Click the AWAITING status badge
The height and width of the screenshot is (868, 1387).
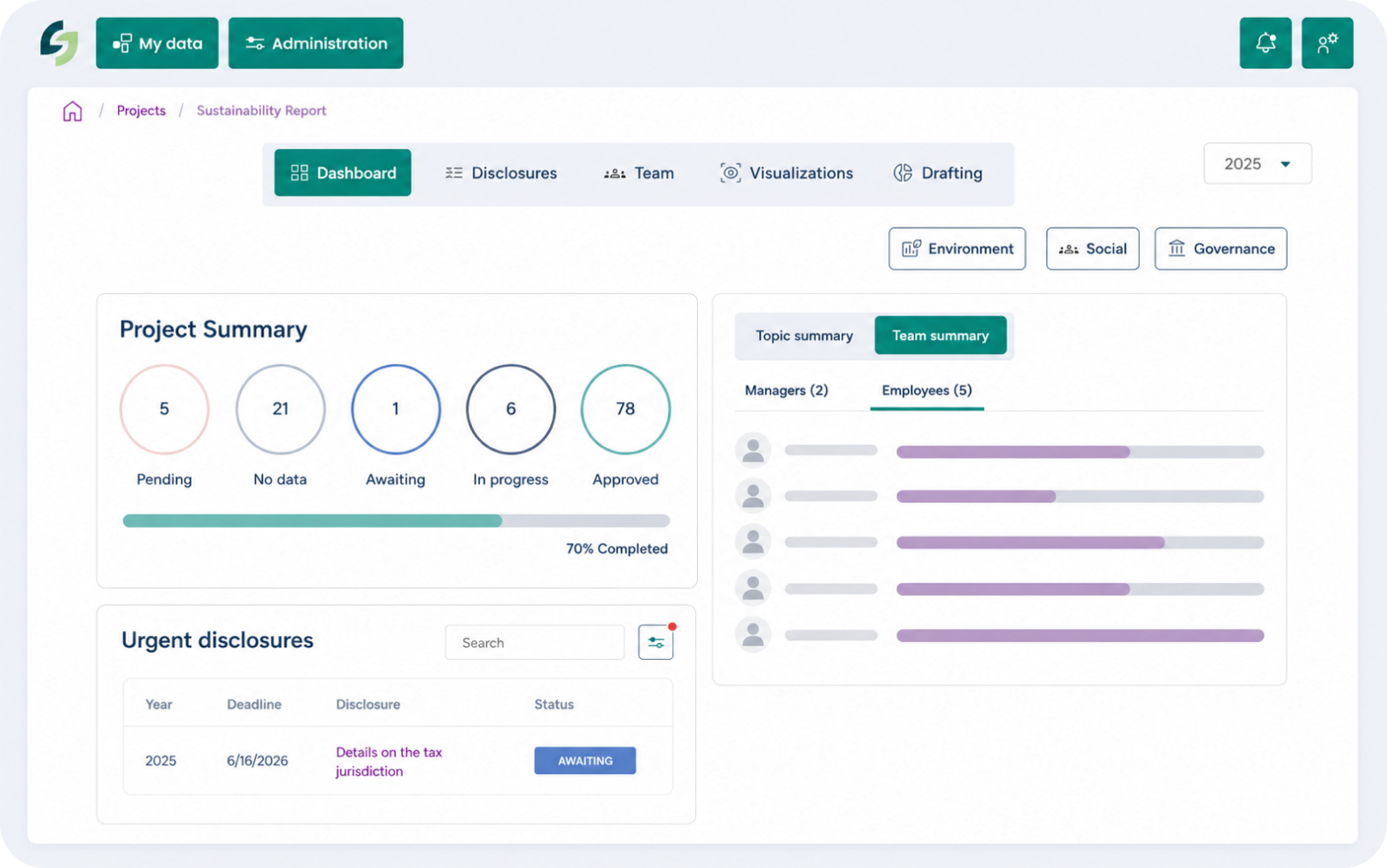tap(585, 761)
